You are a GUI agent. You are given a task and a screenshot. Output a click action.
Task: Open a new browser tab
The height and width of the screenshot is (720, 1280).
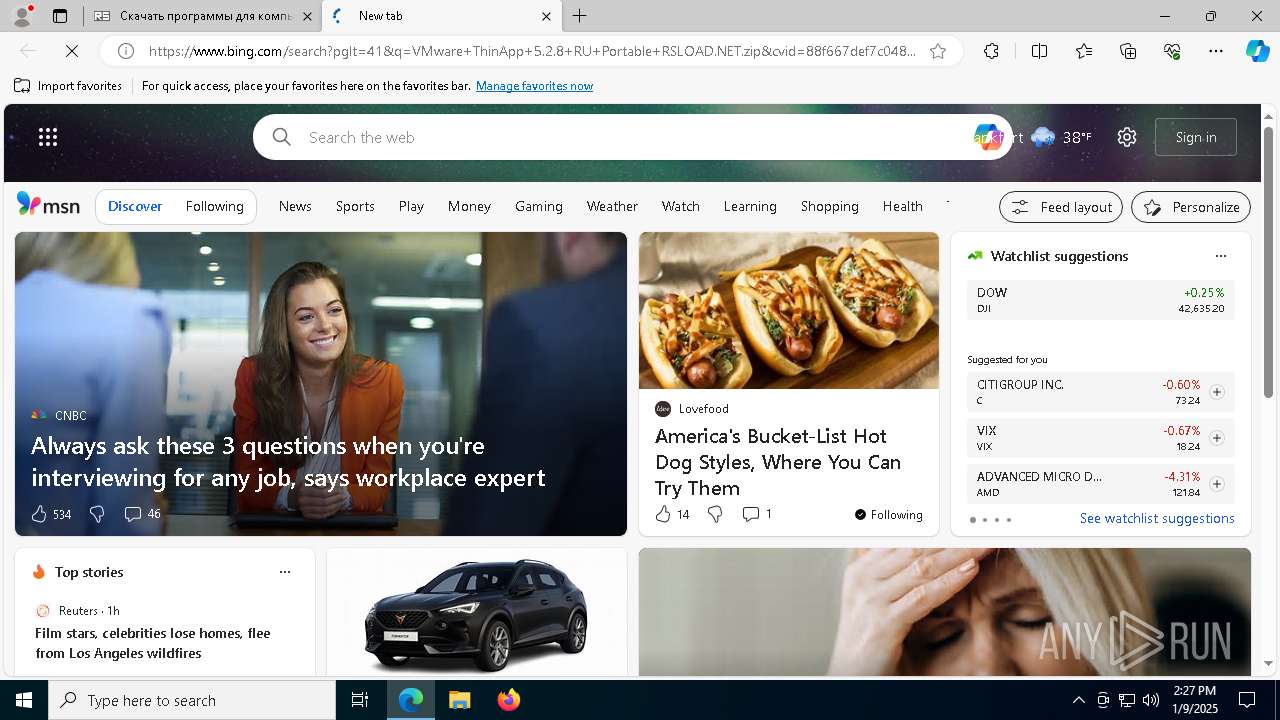tap(580, 16)
